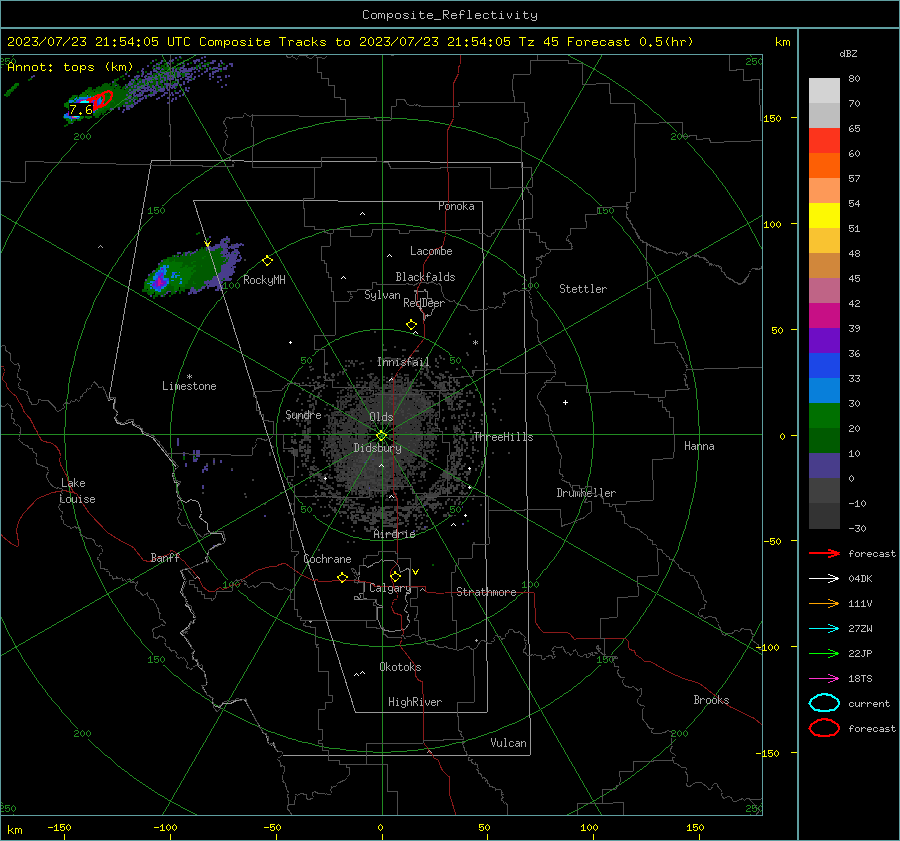Image resolution: width=900 pixels, height=841 pixels.
Task: Click the yellow diamond marker above RedDeer
Action: [412, 325]
